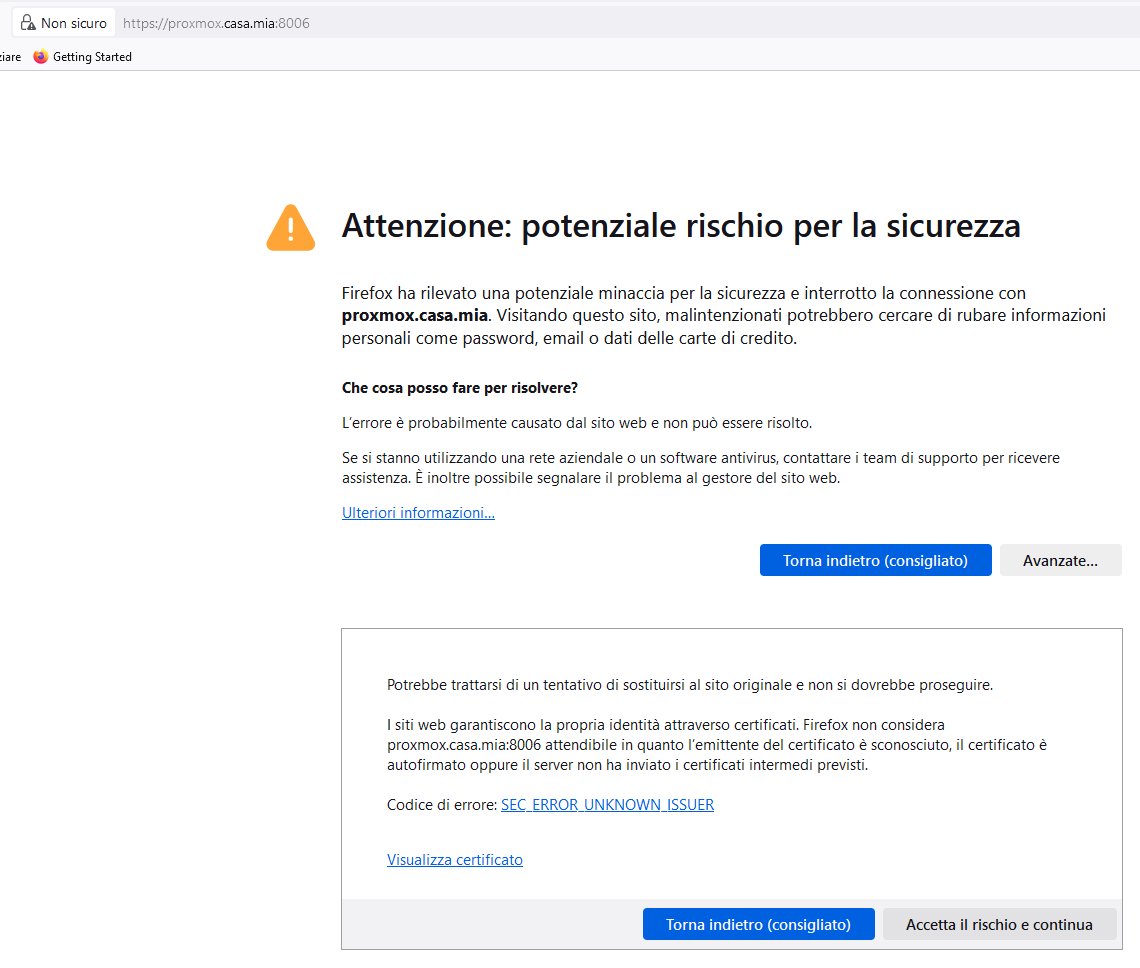Click the "Codice di errore:" label
The width and height of the screenshot is (1140, 968).
click(442, 804)
